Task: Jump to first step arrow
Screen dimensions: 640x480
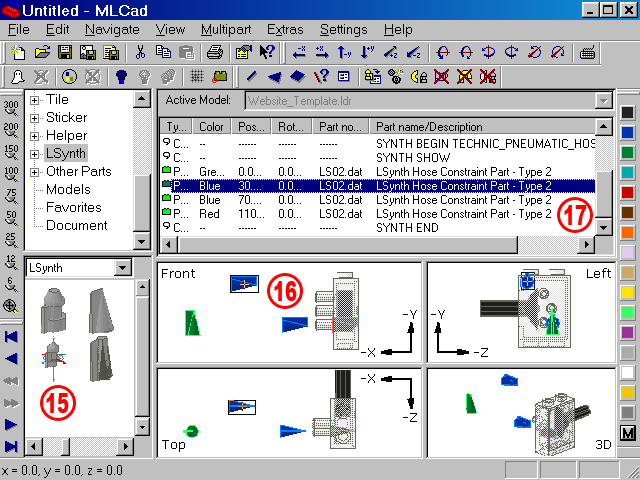Action: [11, 337]
